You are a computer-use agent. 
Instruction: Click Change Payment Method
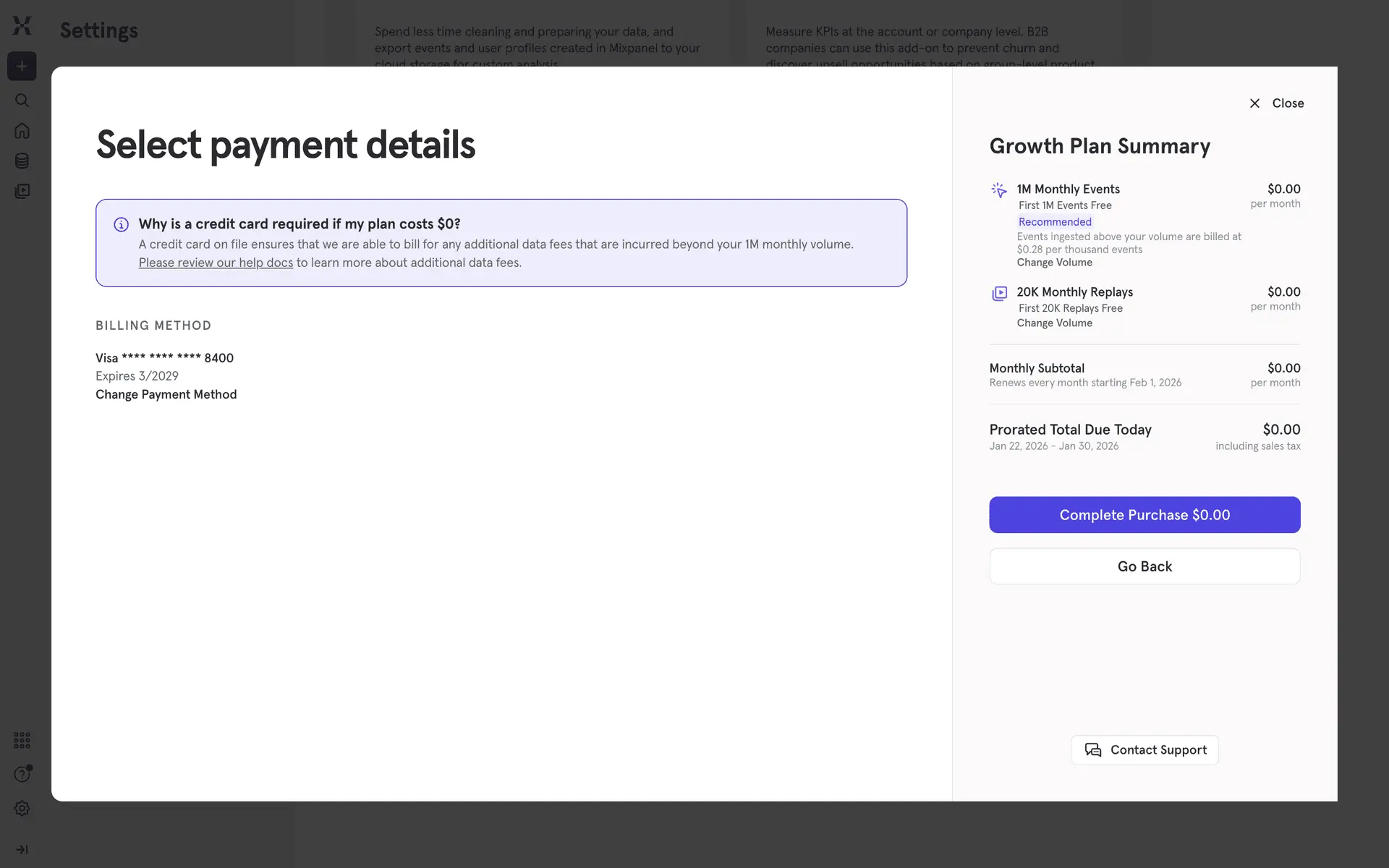(166, 394)
